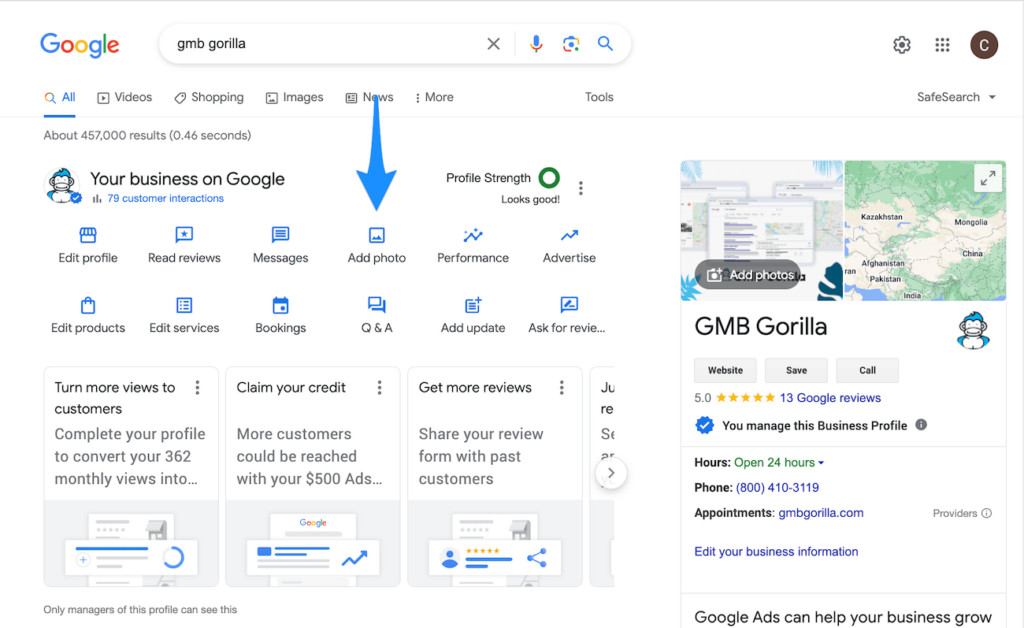The height and width of the screenshot is (628, 1024).
Task: Submit search with the magnifying glass icon
Action: coord(605,44)
